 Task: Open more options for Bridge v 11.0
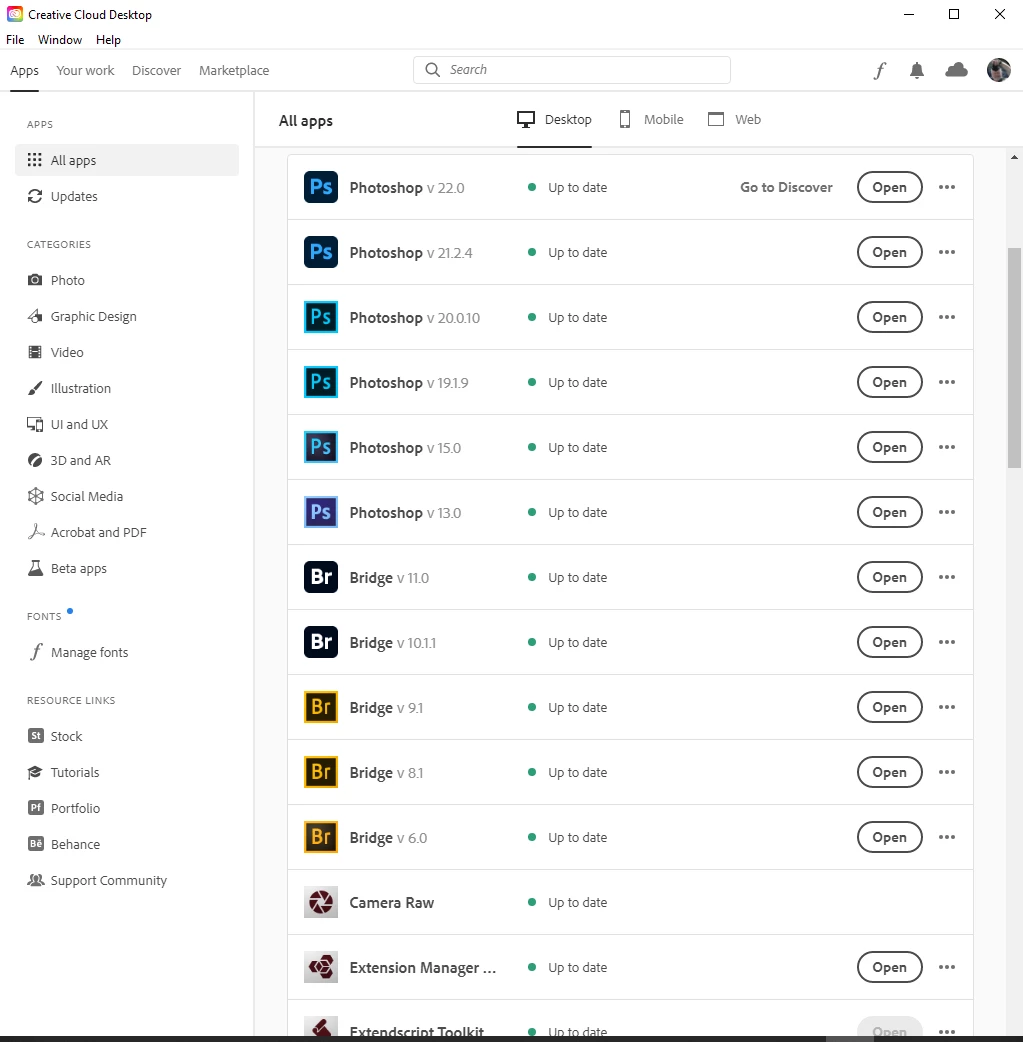click(x=947, y=577)
